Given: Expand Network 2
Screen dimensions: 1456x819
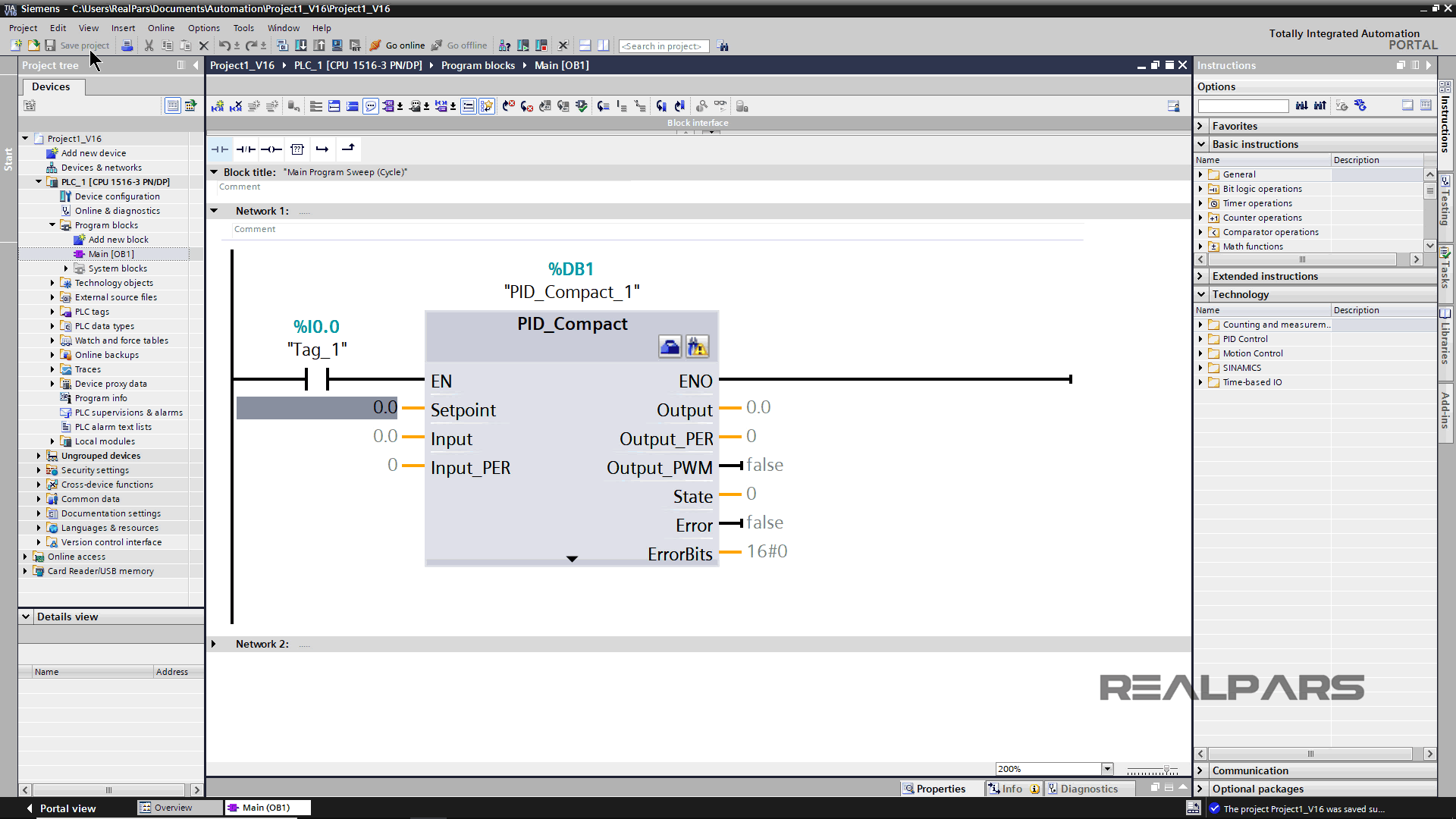Looking at the screenshot, I should 214,644.
